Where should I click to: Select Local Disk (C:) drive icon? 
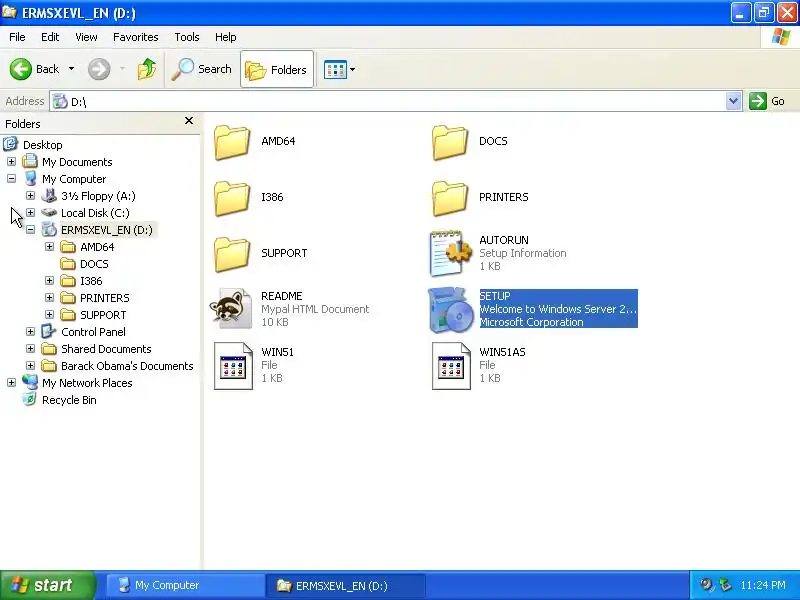tap(49, 212)
